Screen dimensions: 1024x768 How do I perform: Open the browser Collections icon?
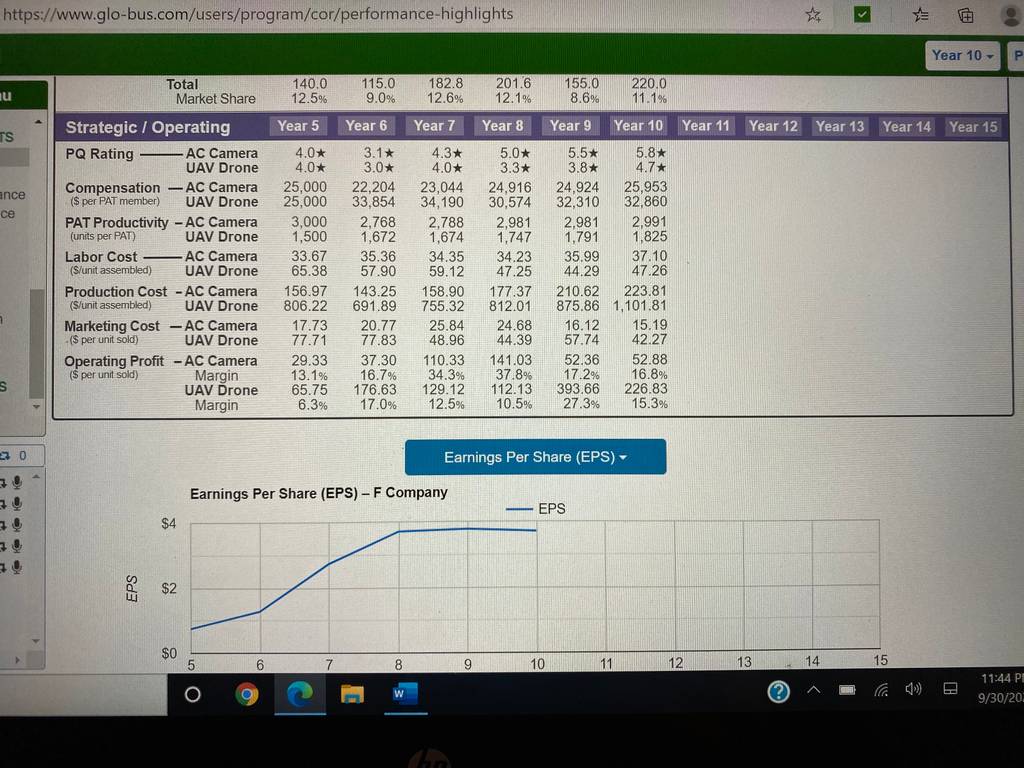965,14
